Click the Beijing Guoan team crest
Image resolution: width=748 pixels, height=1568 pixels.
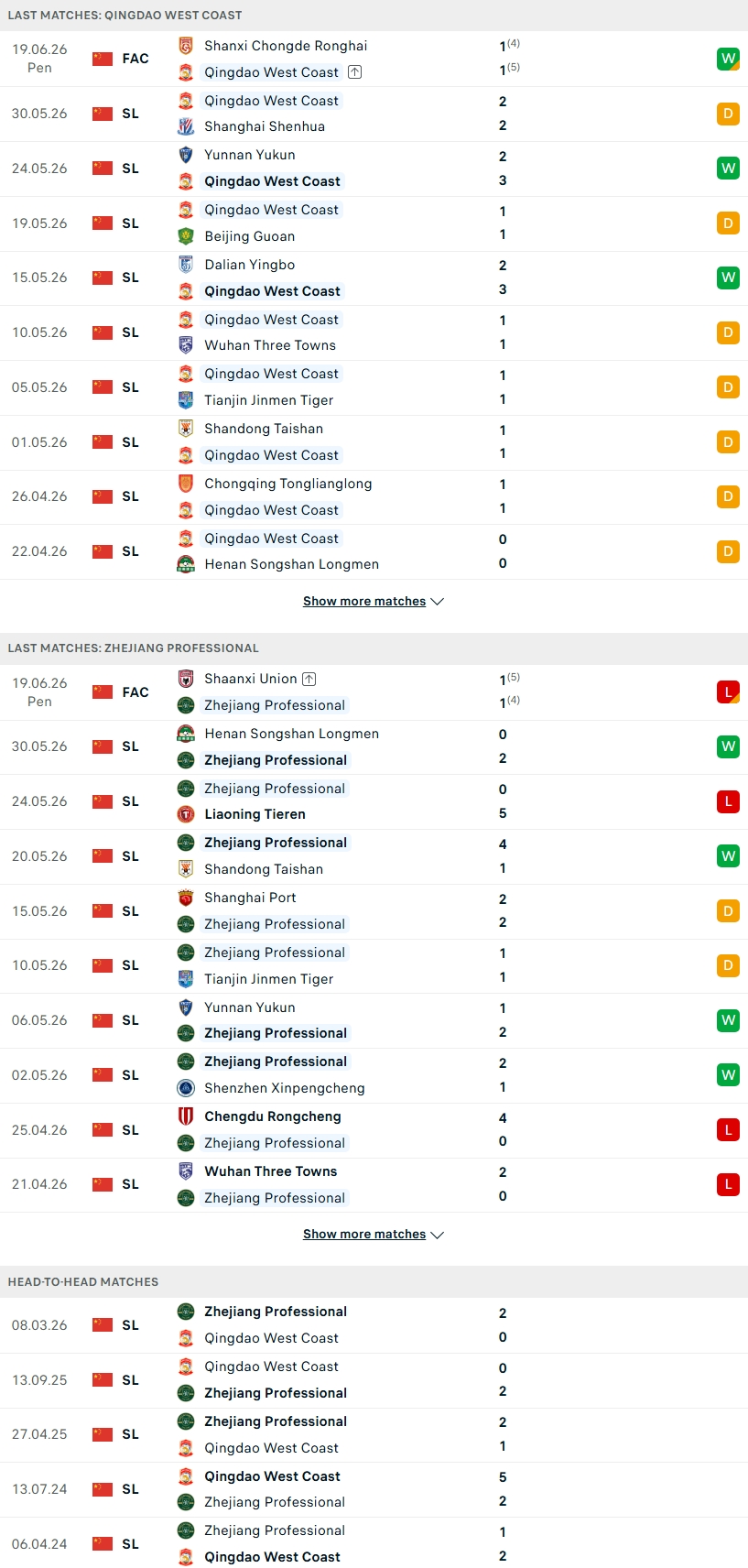[186, 236]
